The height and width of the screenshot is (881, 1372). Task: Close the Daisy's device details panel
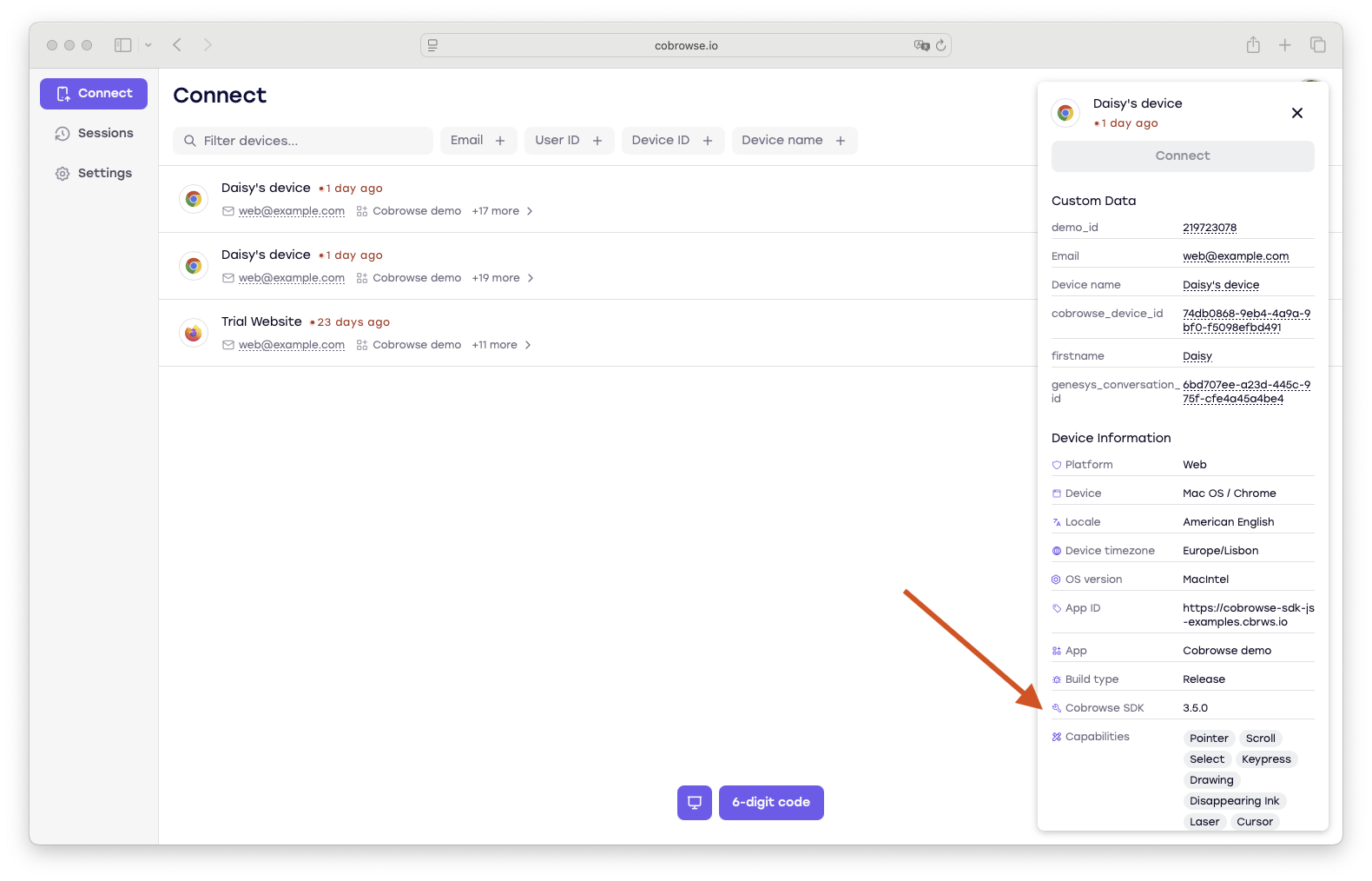1297,113
